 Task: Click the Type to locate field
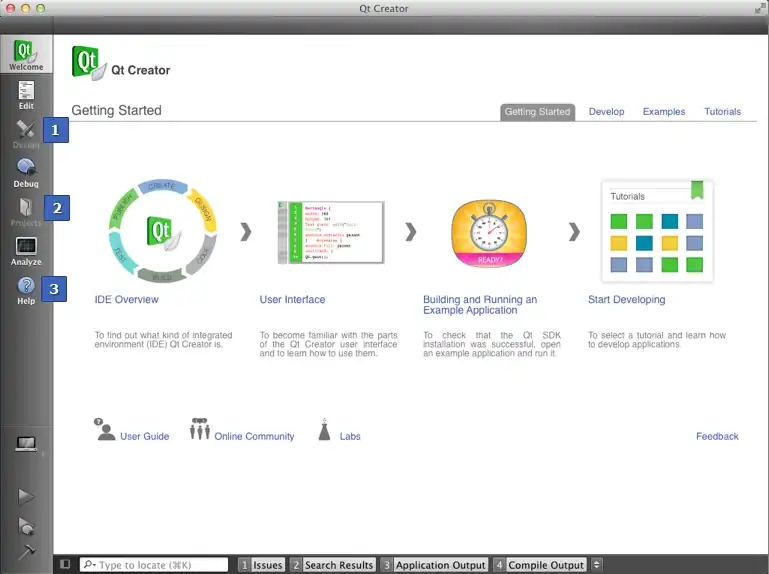[x=160, y=565]
